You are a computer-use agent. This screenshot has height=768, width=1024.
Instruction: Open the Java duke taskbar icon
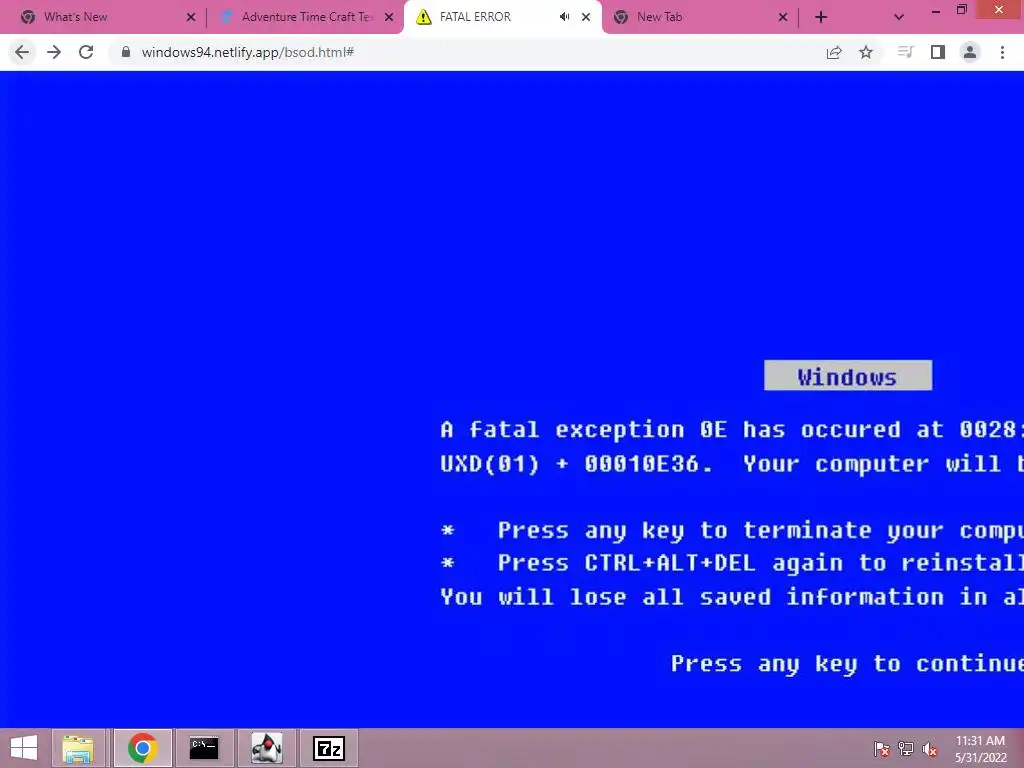tap(266, 748)
